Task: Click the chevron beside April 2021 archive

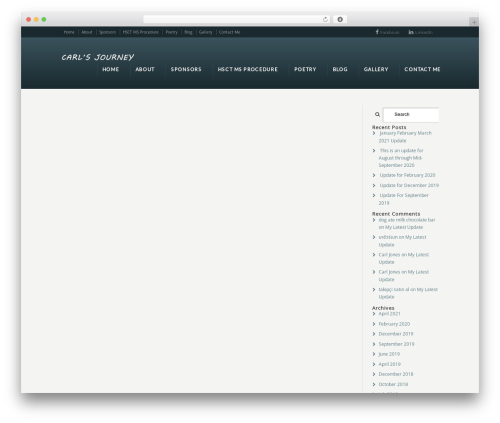Action: [374, 314]
